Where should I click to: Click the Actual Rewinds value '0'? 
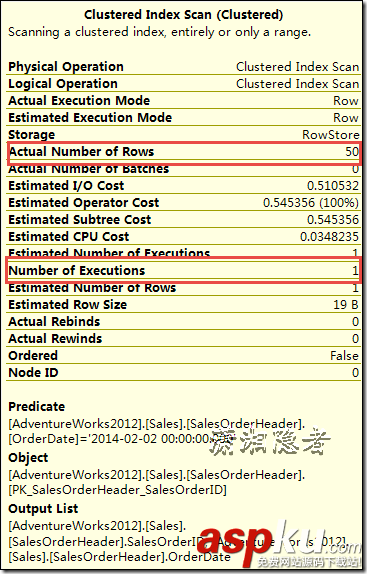[355, 339]
